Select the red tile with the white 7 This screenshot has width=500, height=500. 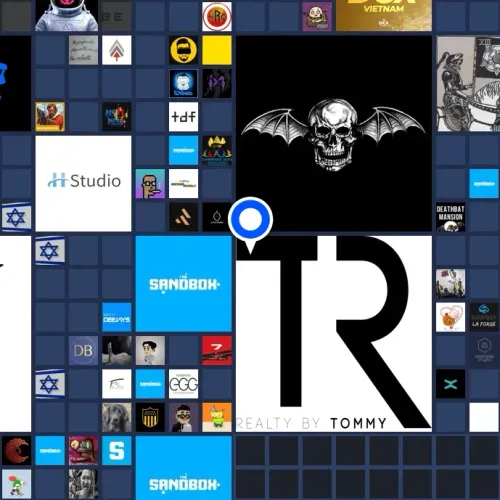click(217, 350)
